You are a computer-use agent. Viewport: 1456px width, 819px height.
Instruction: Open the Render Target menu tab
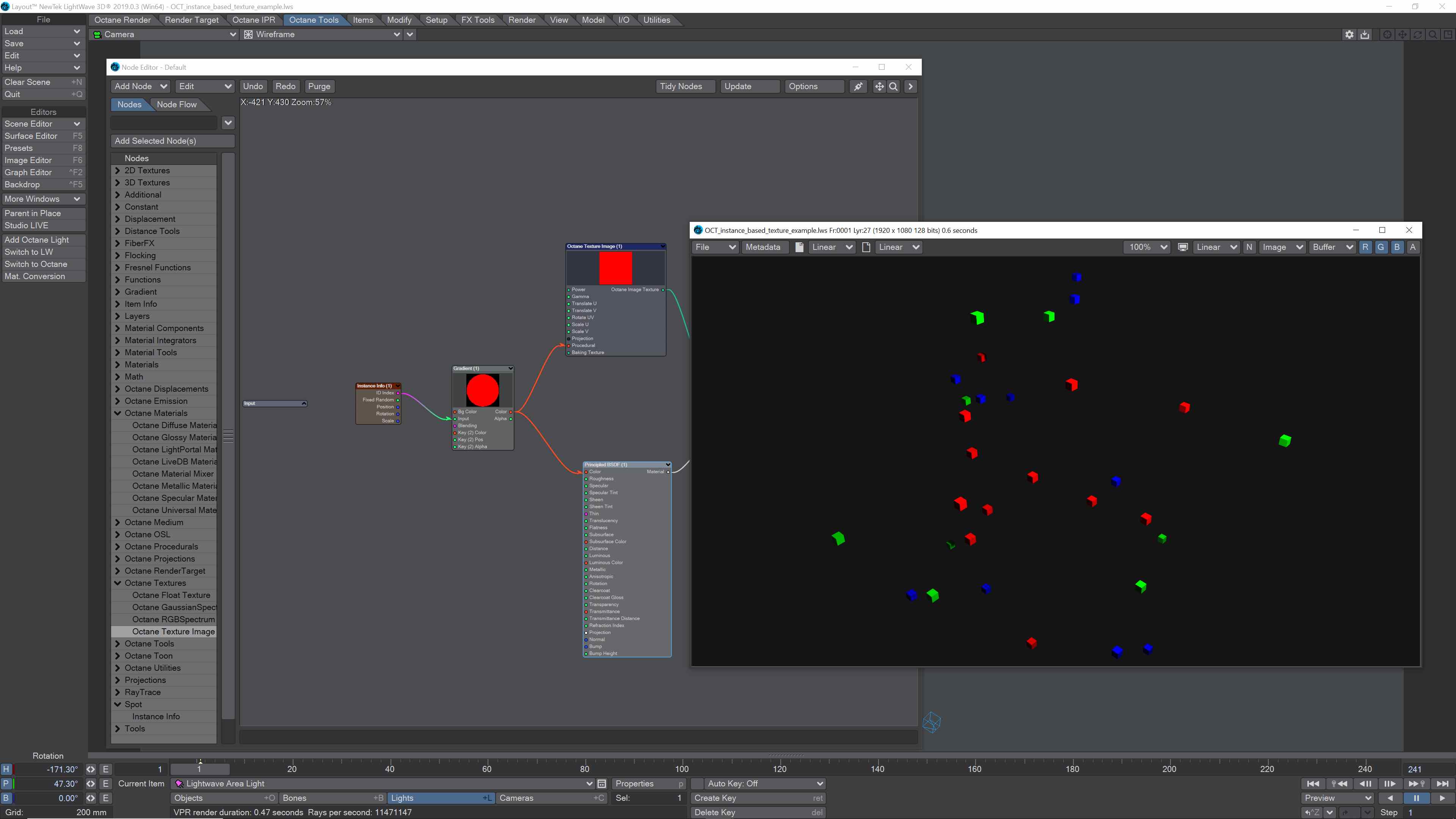(x=191, y=20)
